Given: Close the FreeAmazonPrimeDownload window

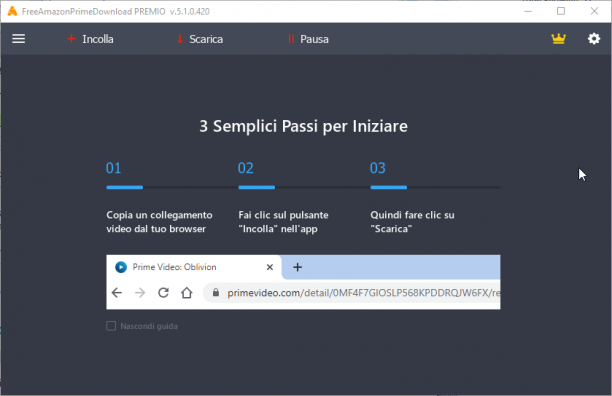Looking at the screenshot, I should click(594, 11).
